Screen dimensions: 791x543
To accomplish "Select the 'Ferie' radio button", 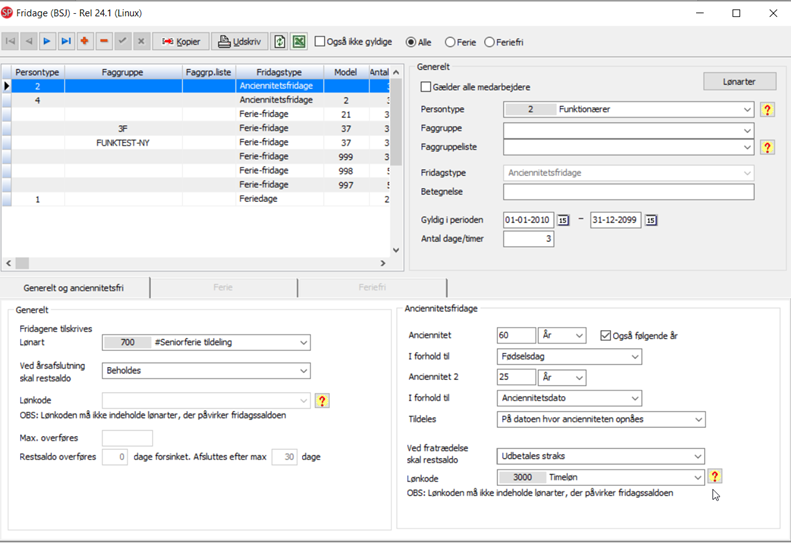I will tap(450, 42).
